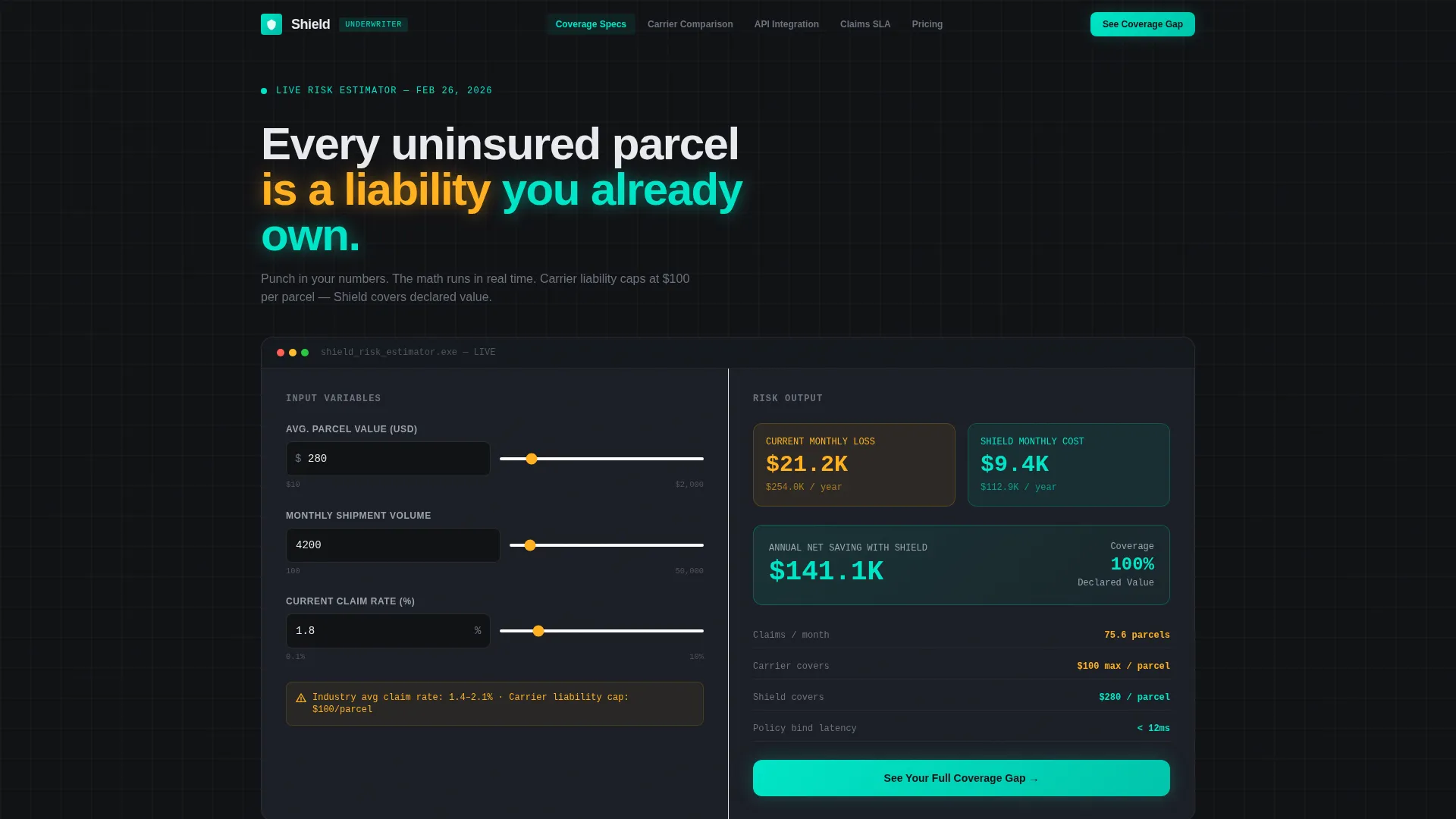Screen dimensions: 1456x819
Task: Adjust the Current Claim Rate slider
Action: click(601, 631)
